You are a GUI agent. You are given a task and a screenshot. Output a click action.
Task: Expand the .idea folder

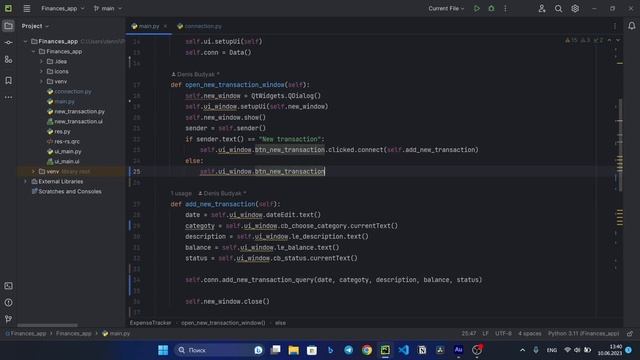(41, 61)
